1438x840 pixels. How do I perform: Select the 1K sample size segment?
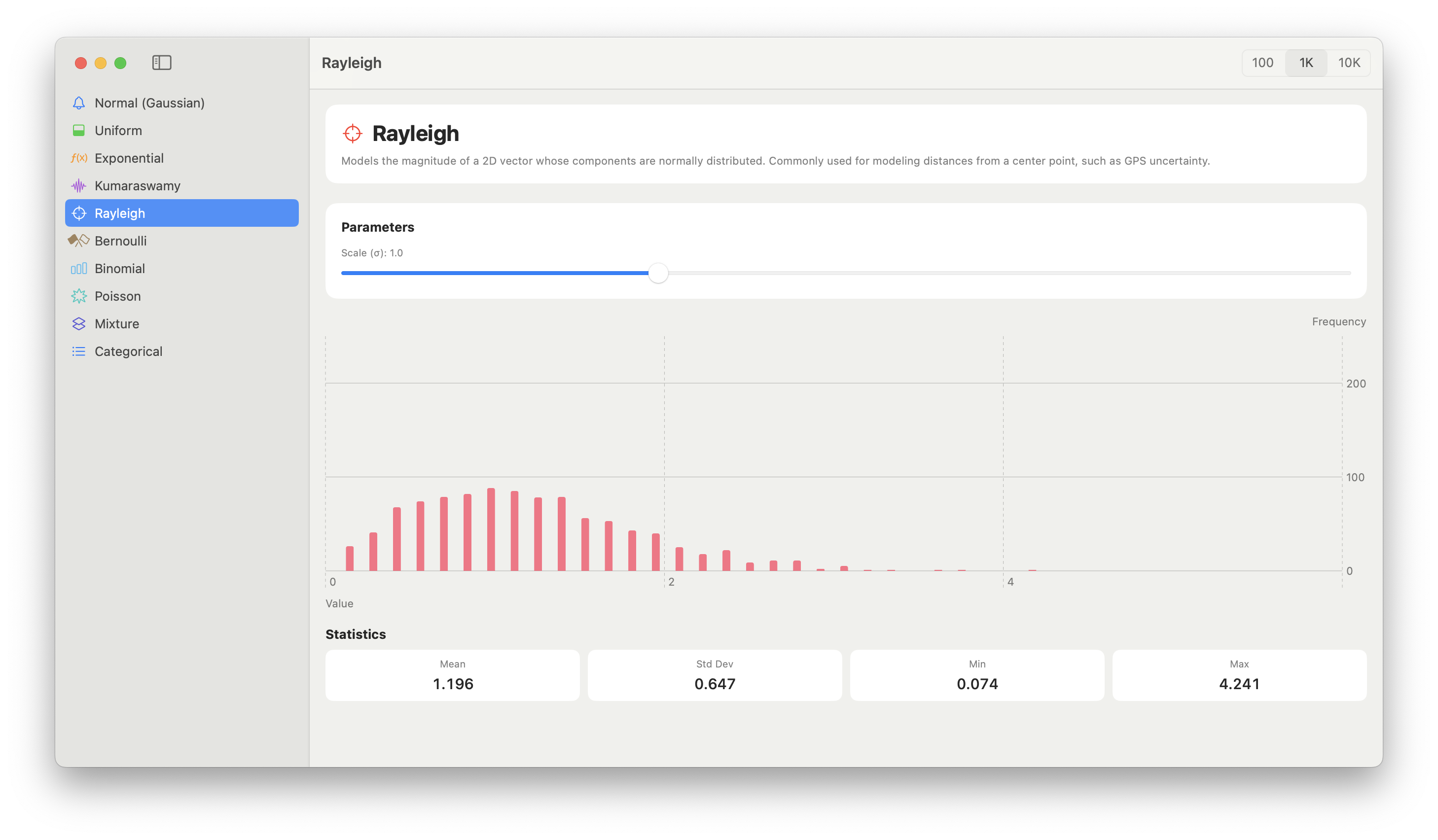point(1306,63)
